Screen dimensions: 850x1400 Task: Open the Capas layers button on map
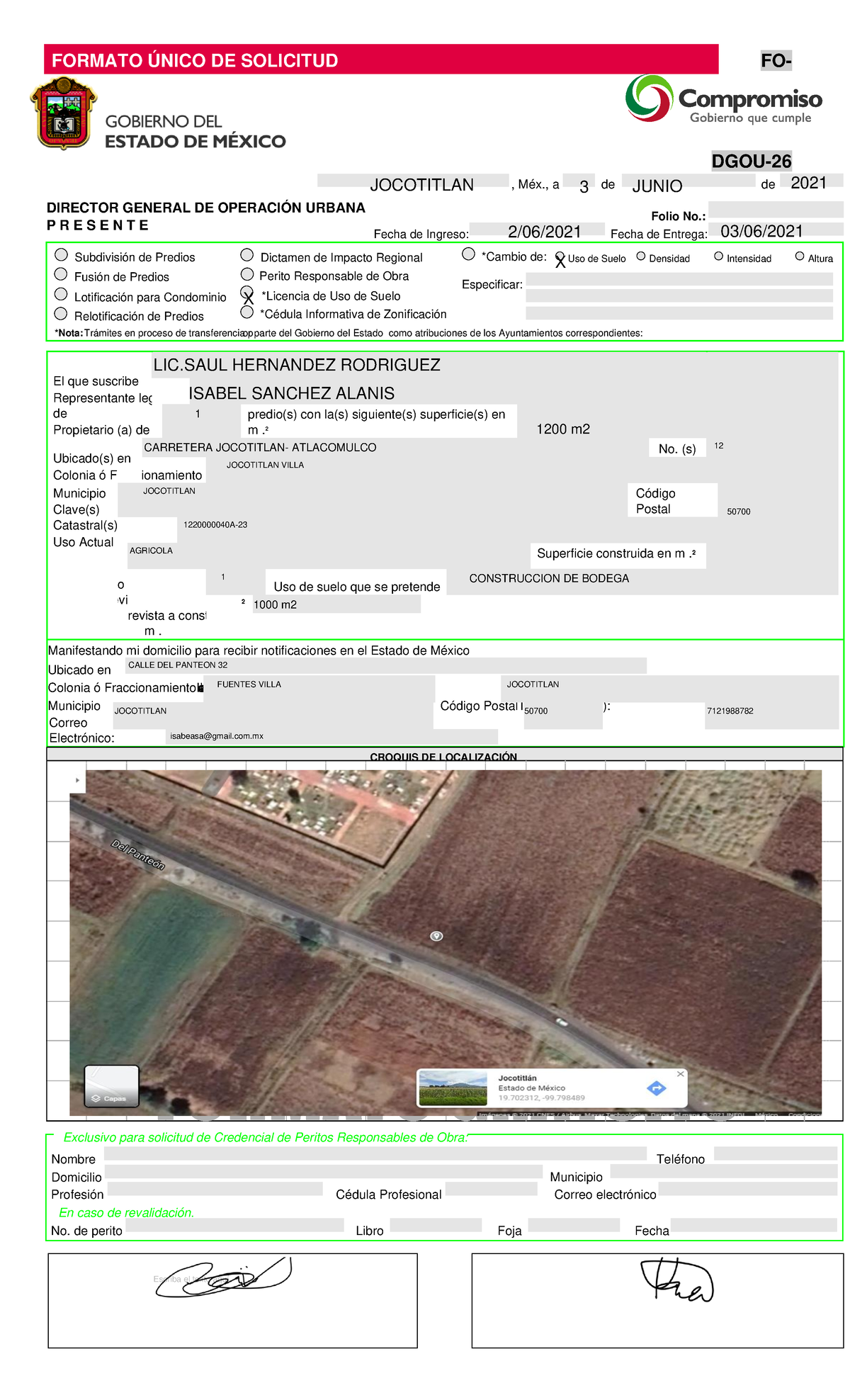click(x=111, y=1085)
